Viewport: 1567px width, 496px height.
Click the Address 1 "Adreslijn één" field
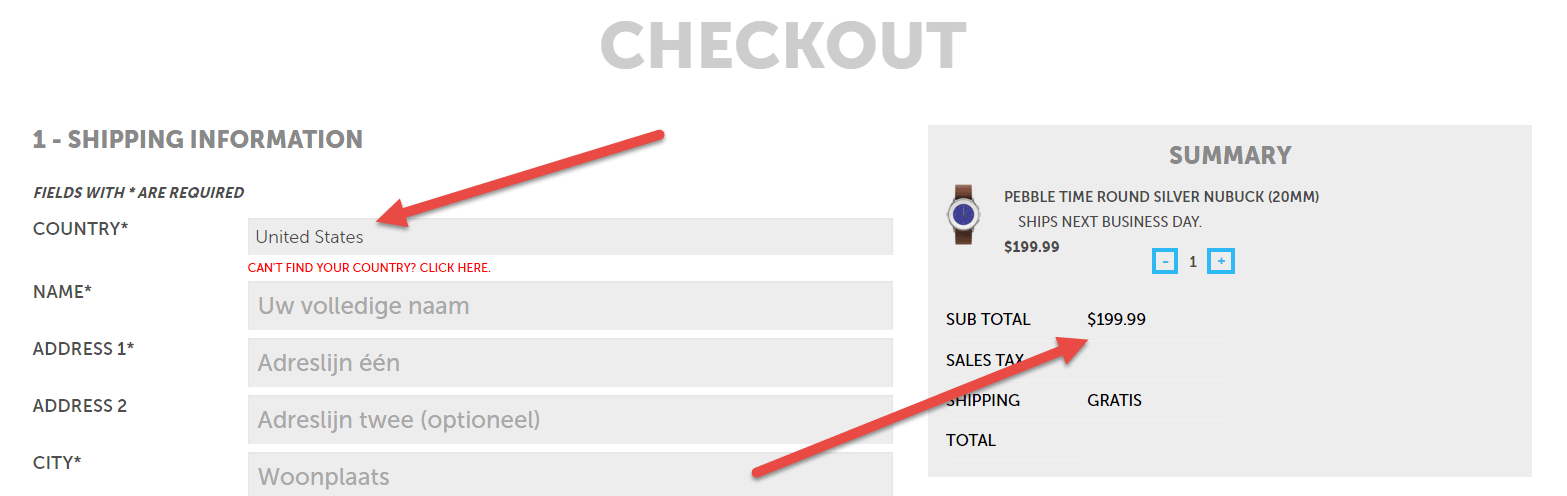570,362
